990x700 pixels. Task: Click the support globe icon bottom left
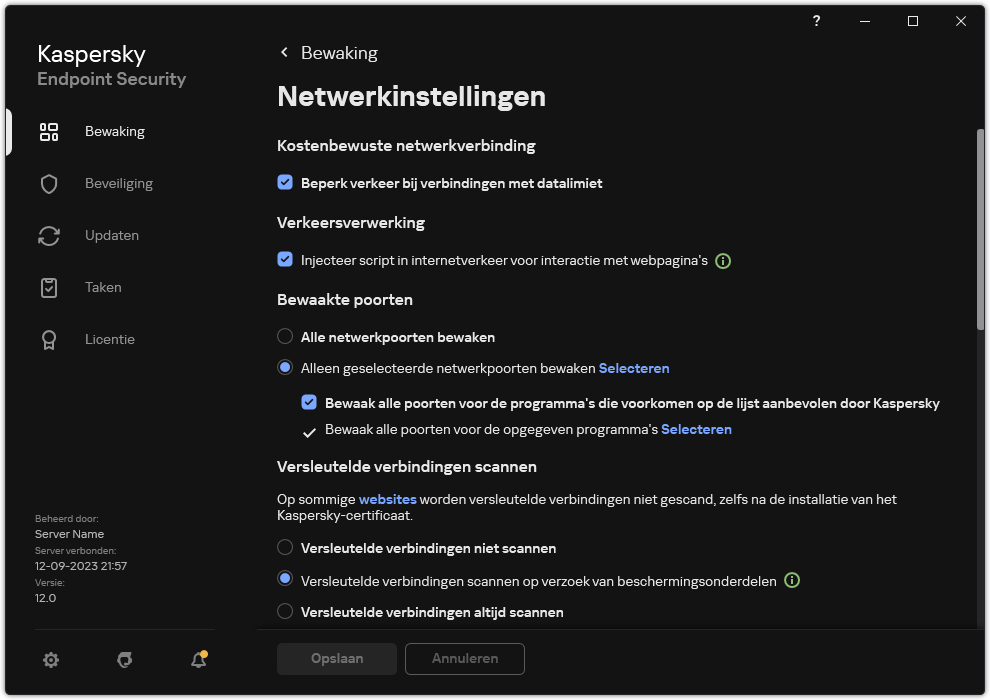click(x=124, y=660)
